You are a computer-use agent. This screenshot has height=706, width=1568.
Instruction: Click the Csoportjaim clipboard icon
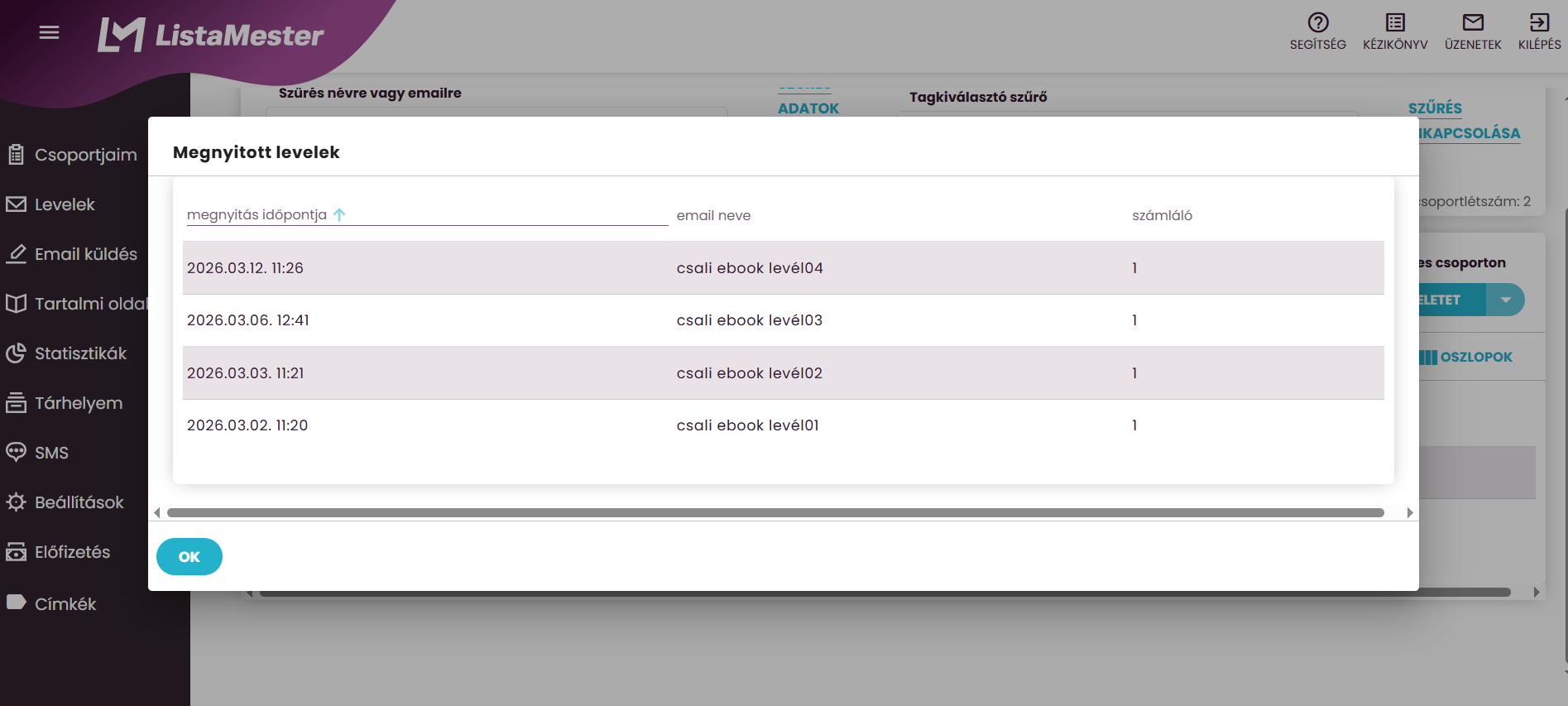pos(16,155)
